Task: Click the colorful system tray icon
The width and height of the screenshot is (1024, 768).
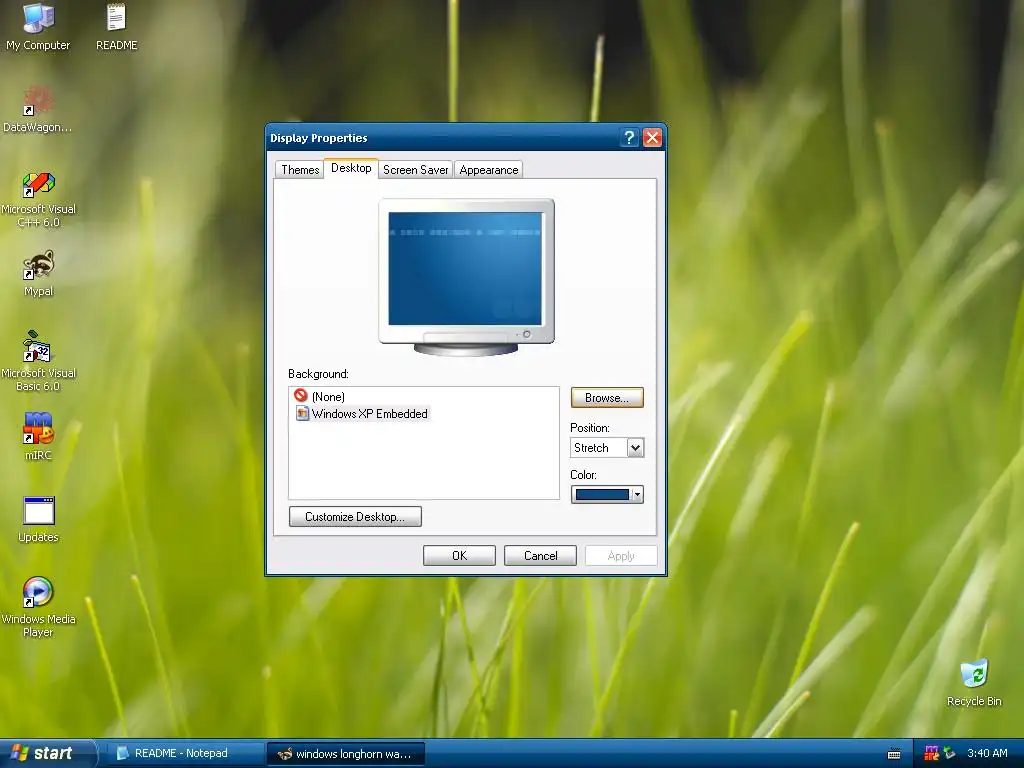Action: [x=932, y=754]
